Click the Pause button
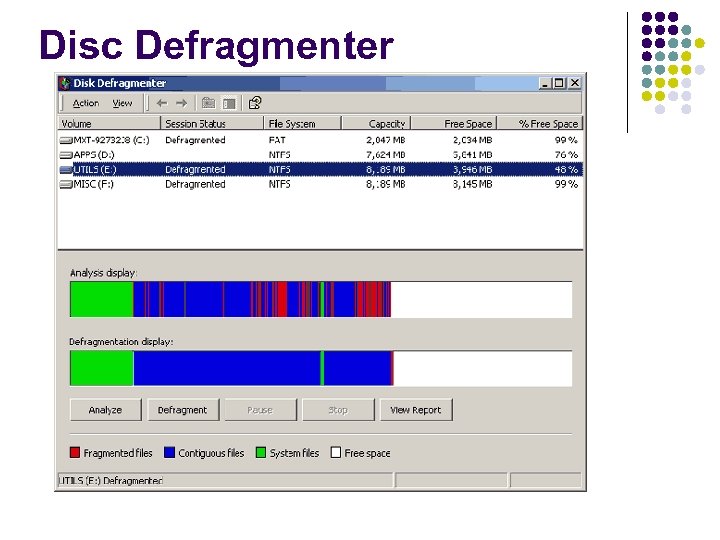This screenshot has height=540, width=720. coord(261,410)
